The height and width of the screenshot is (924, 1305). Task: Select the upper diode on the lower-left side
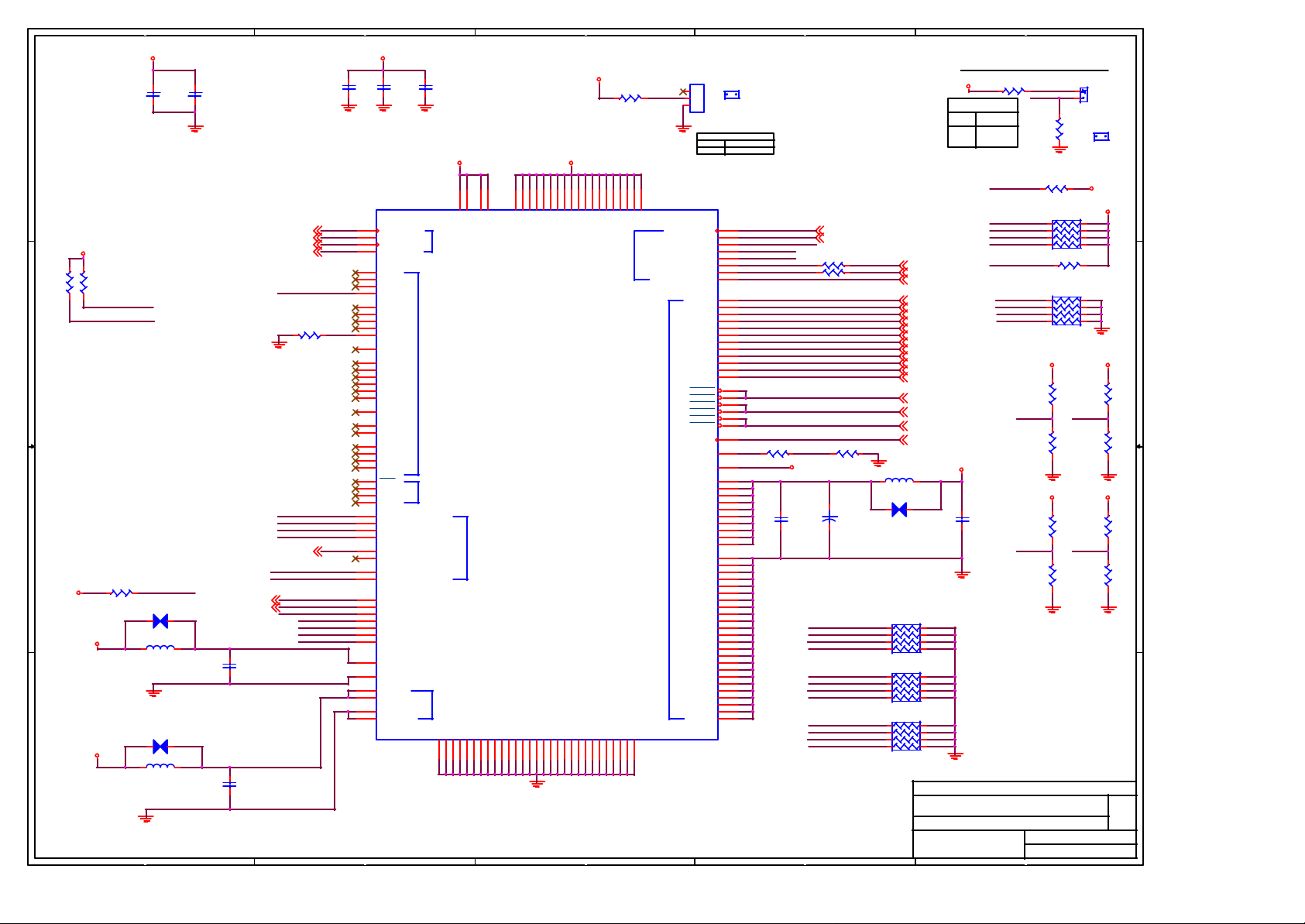pos(160,621)
